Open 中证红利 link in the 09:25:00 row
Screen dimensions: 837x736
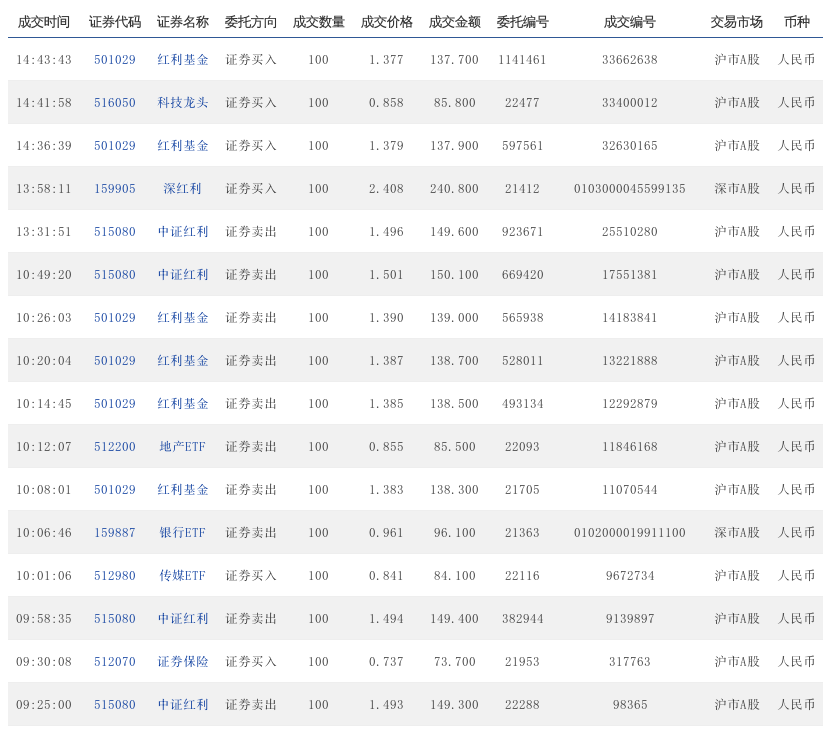183,704
